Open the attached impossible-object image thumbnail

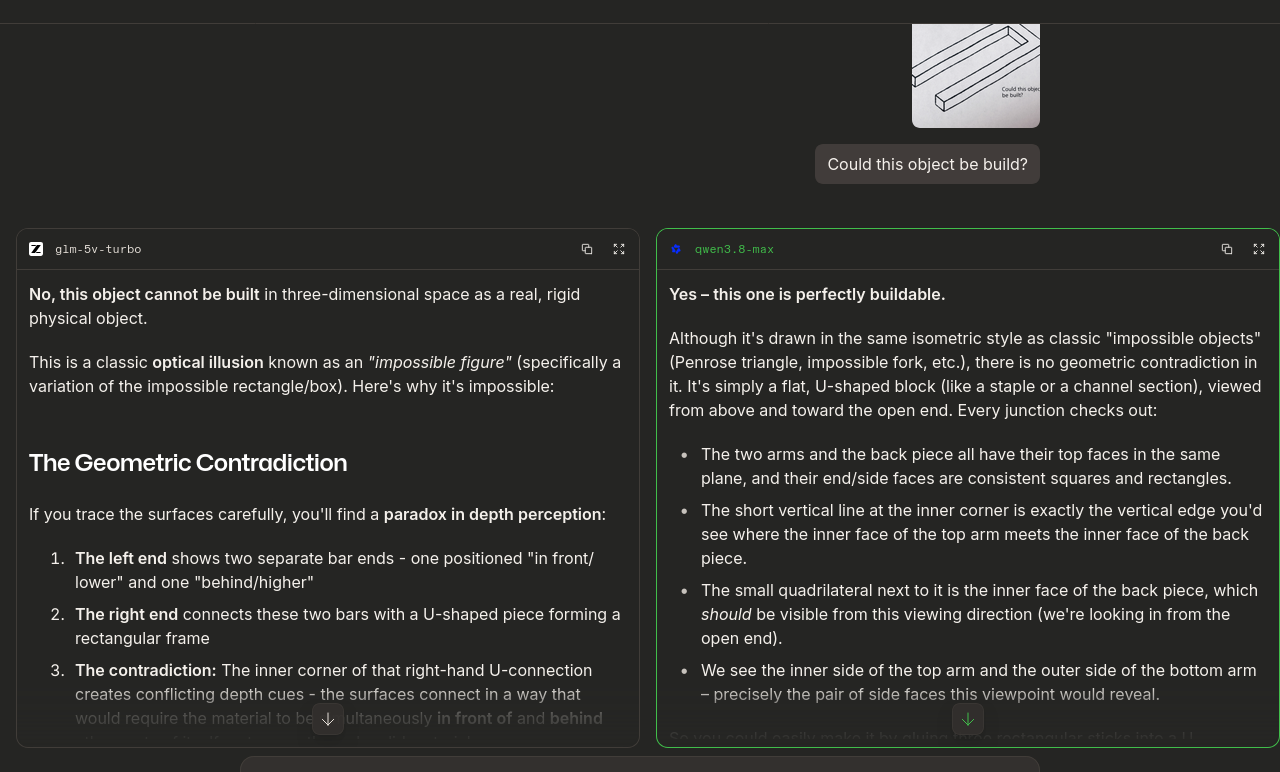point(976,76)
